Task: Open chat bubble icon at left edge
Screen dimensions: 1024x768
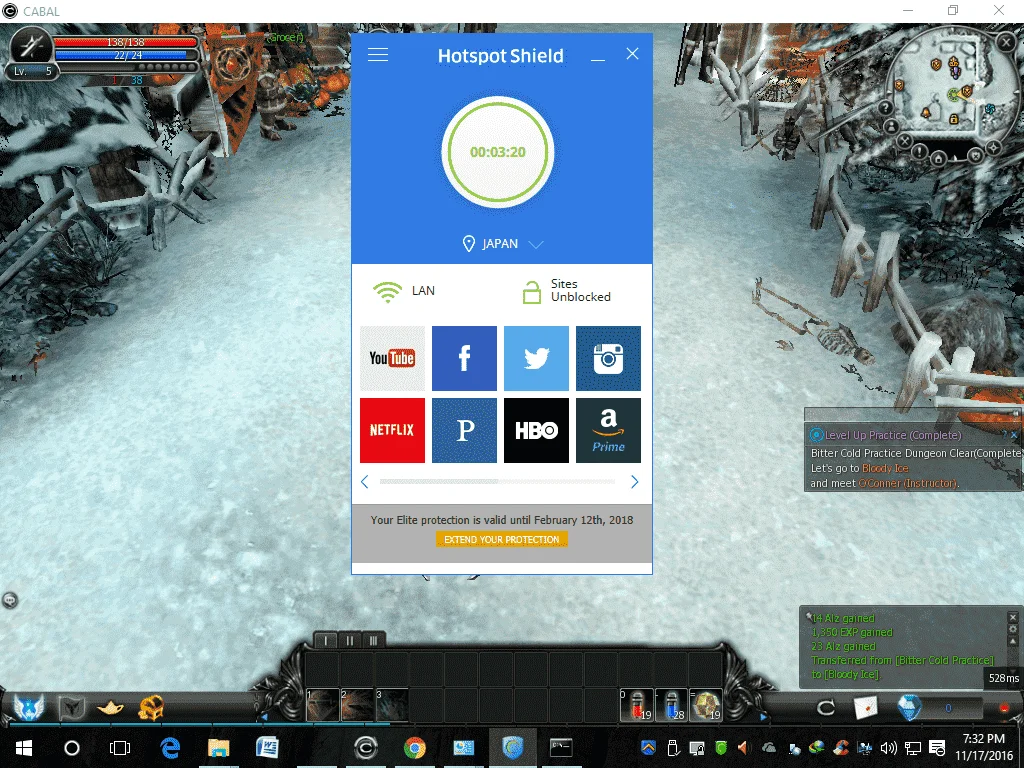Action: 10,600
